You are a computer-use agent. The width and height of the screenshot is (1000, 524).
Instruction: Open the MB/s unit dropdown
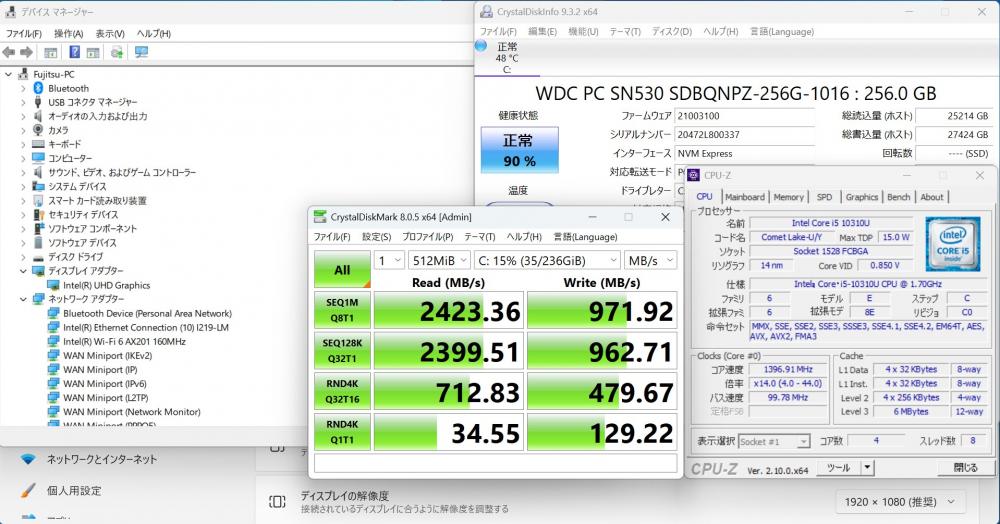click(650, 260)
